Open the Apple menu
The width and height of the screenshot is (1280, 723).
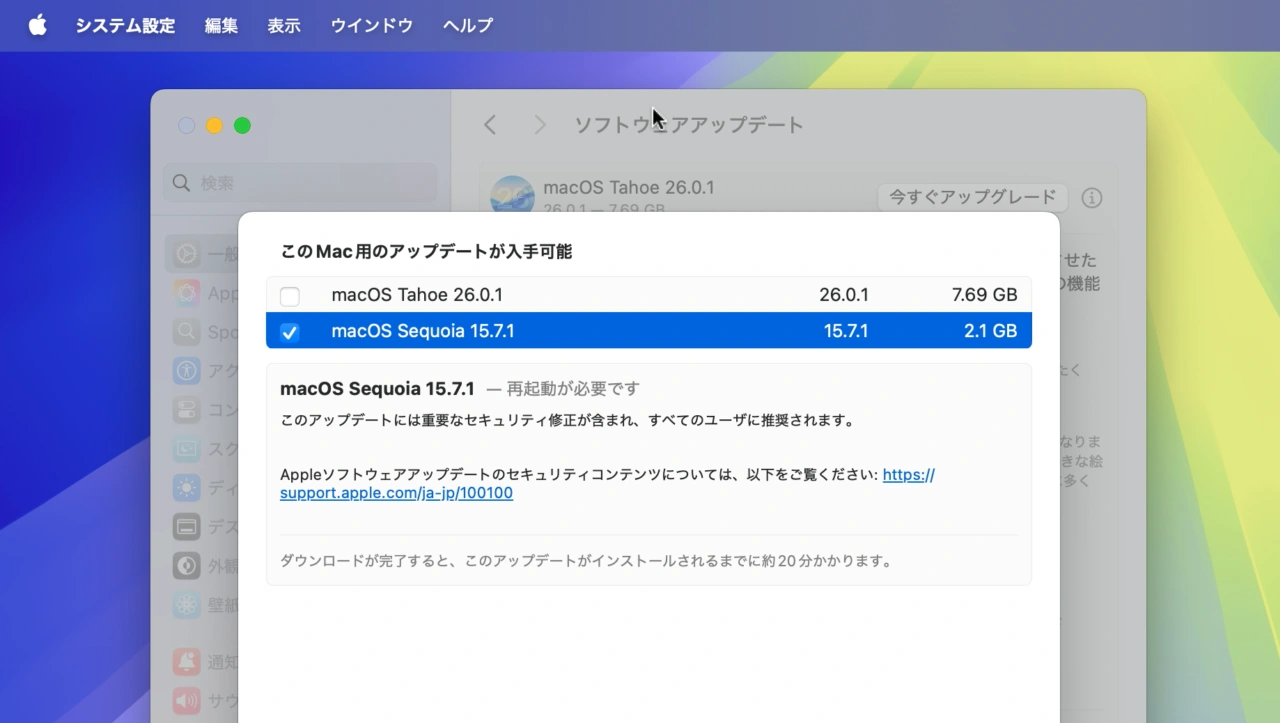coord(36,25)
